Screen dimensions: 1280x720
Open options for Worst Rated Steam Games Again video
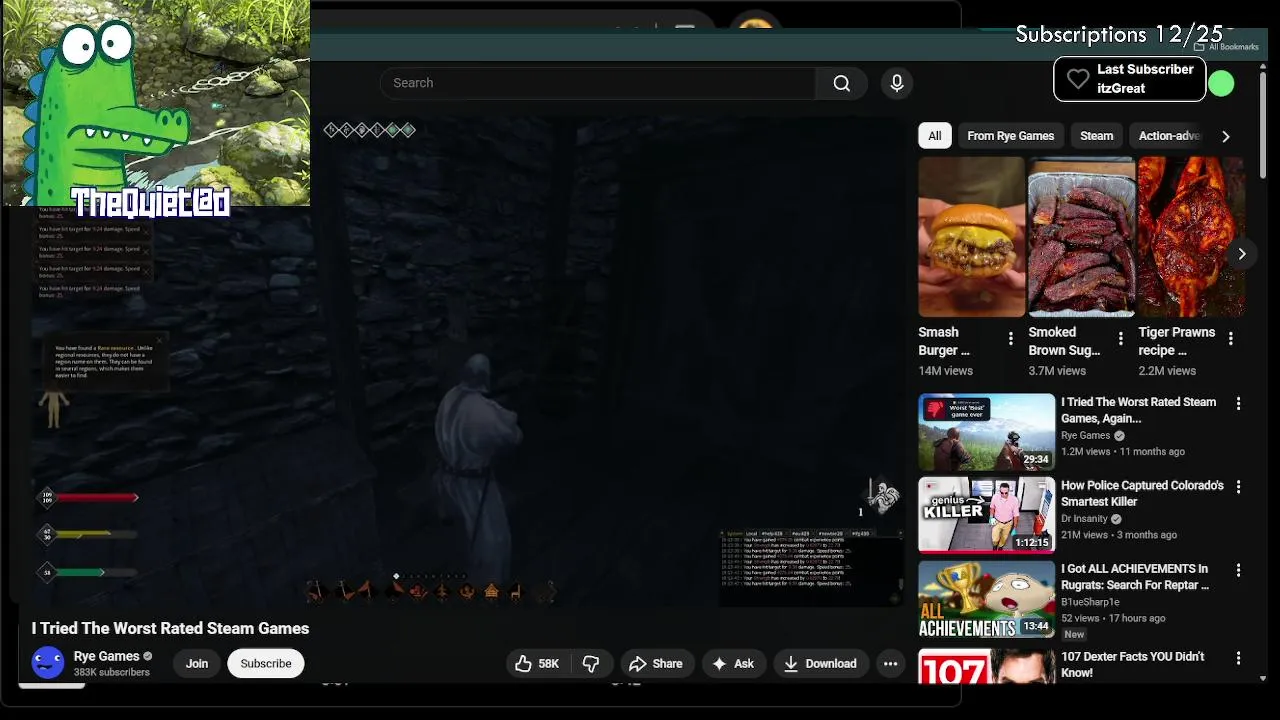[1238, 403]
